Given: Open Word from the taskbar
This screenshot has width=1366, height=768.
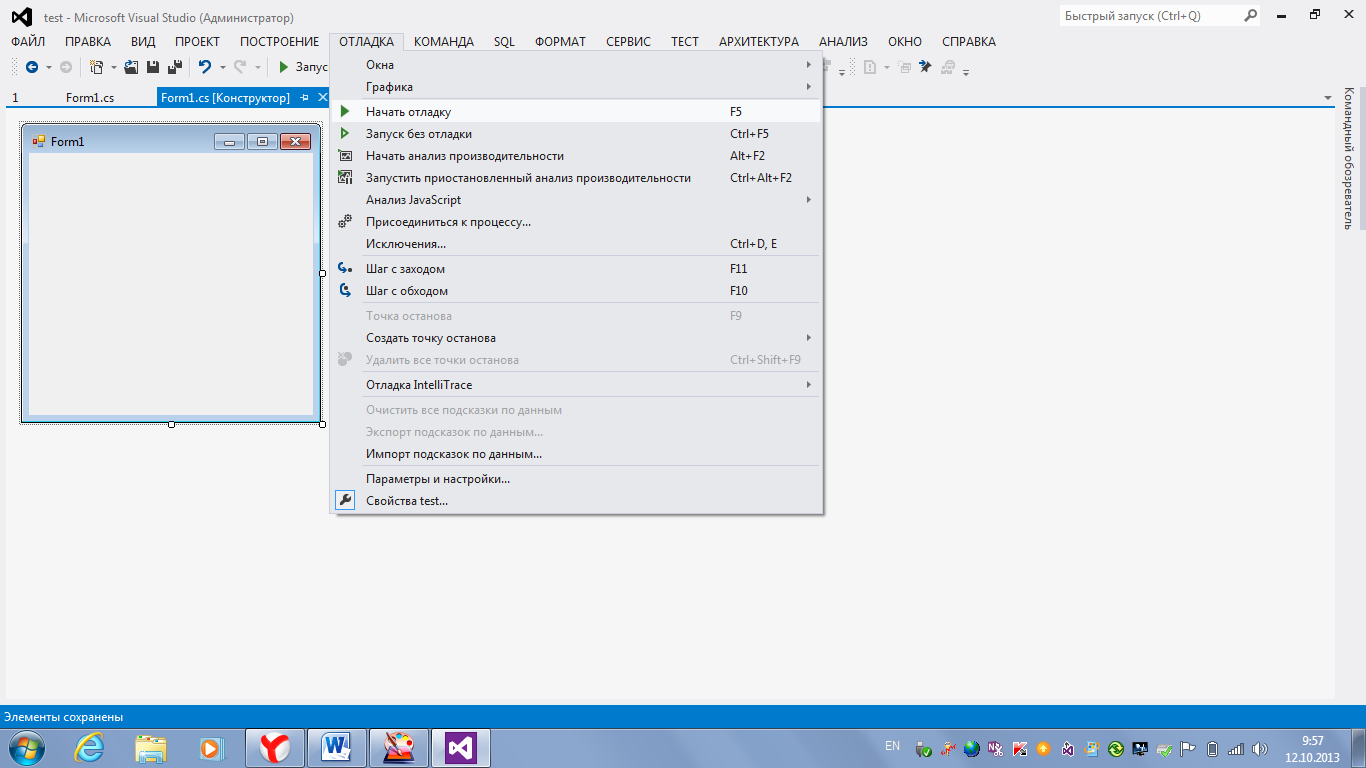Looking at the screenshot, I should tap(337, 747).
